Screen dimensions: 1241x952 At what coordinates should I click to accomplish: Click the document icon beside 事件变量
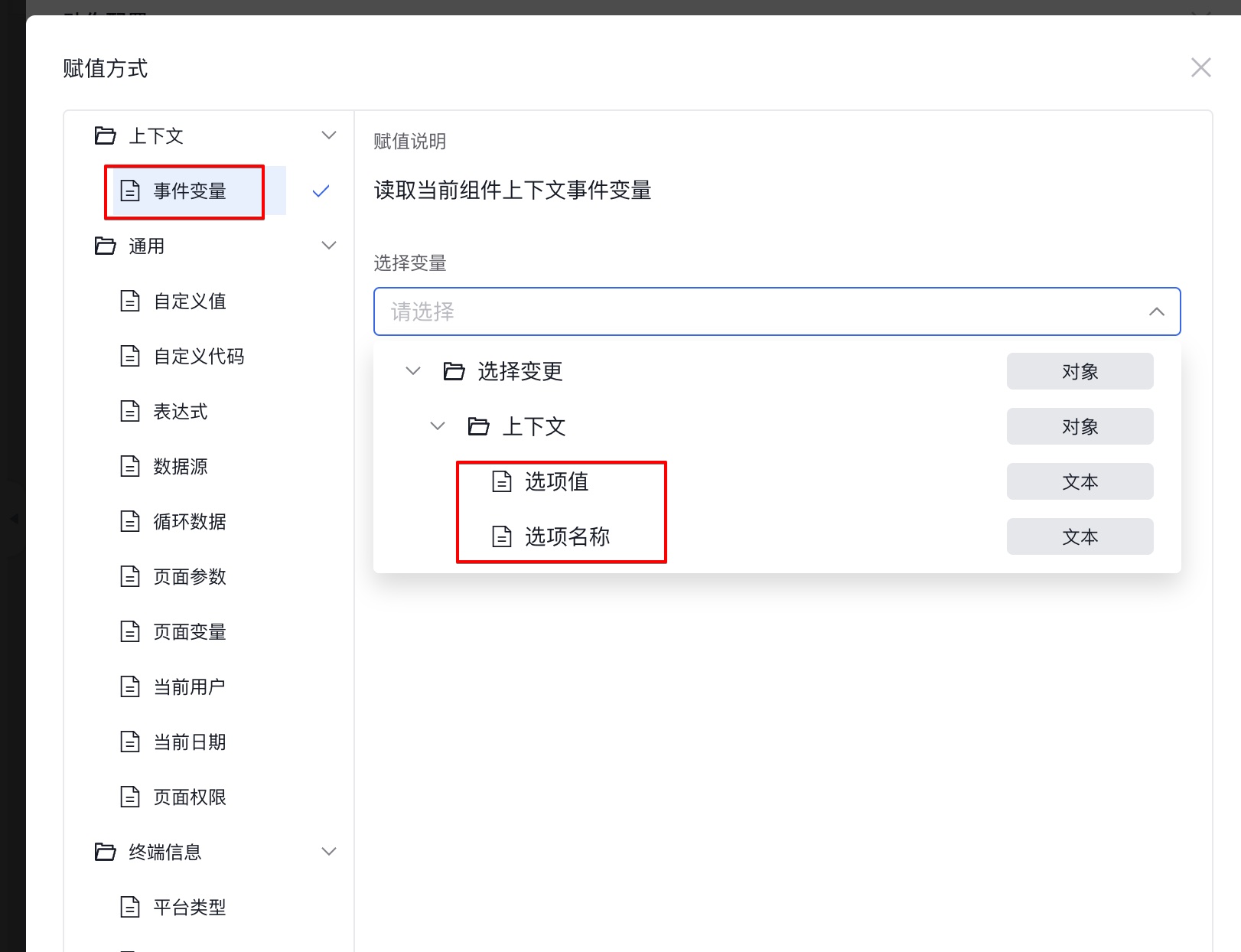[130, 191]
